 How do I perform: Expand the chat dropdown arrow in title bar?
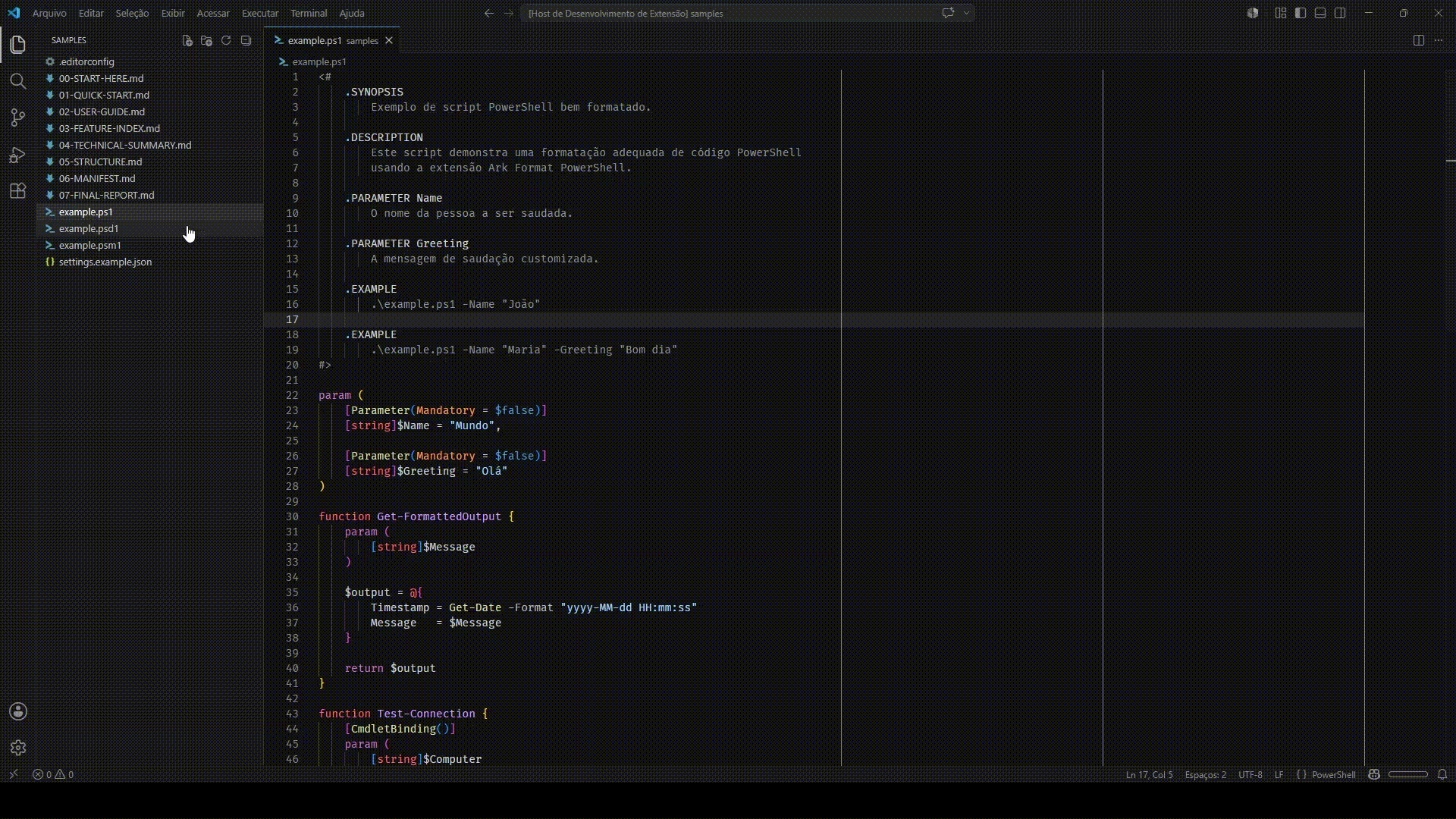(966, 13)
